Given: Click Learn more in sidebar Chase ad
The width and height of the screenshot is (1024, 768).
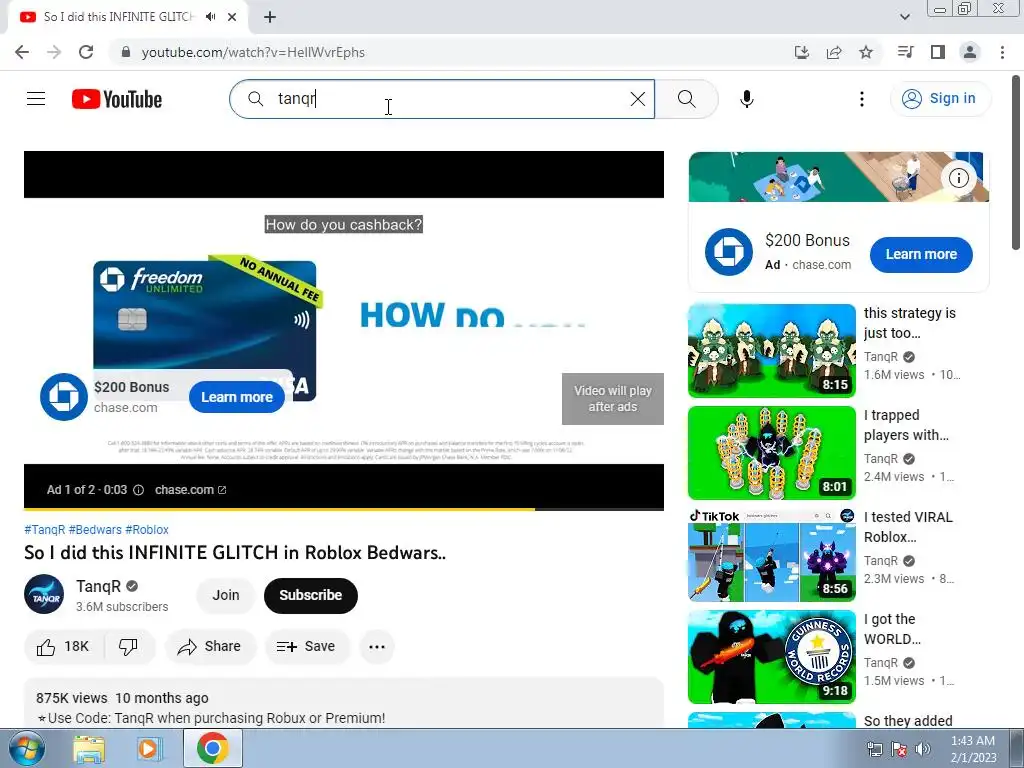Looking at the screenshot, I should pos(921,255).
